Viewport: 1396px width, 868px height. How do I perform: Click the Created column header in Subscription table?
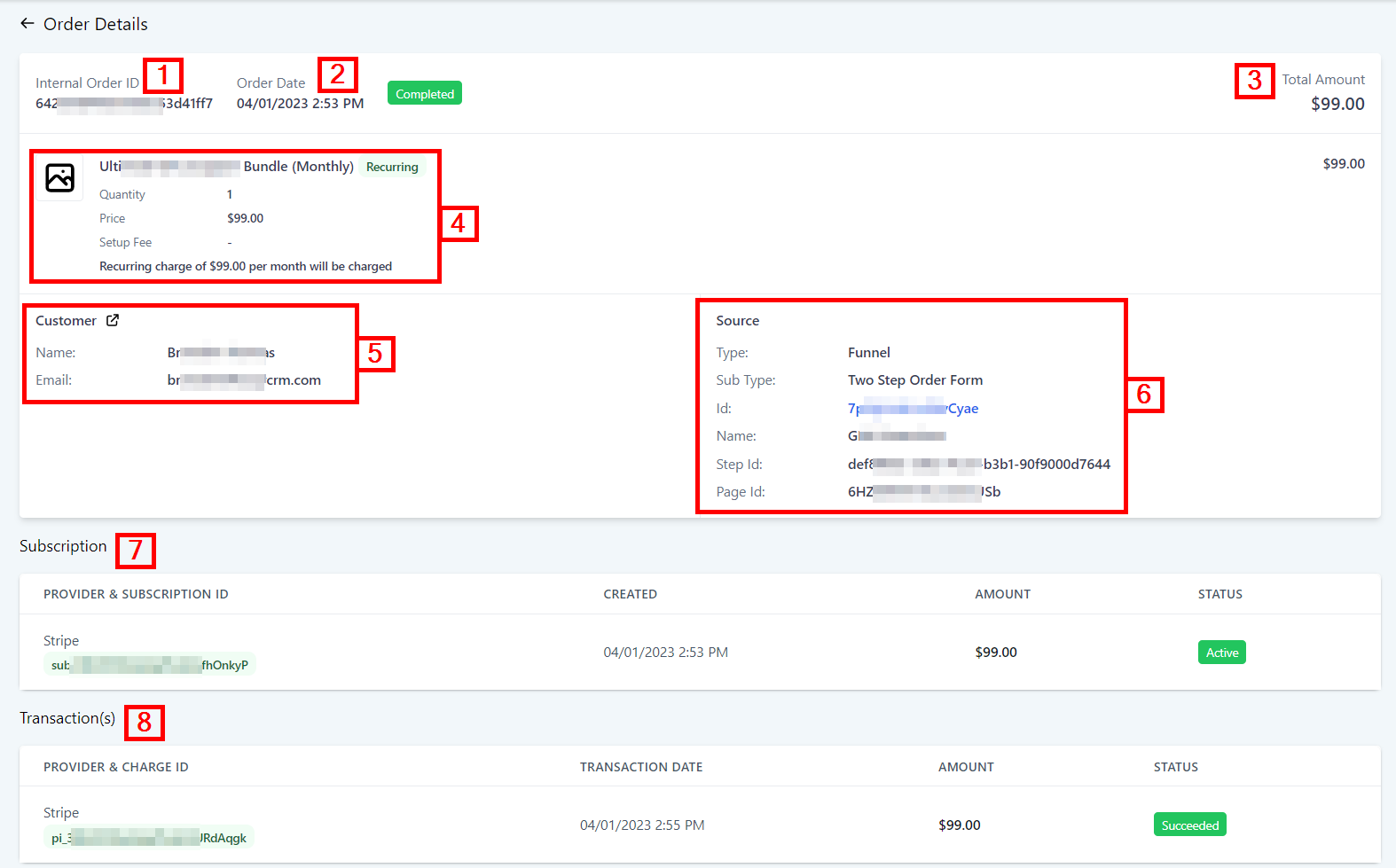(x=630, y=594)
